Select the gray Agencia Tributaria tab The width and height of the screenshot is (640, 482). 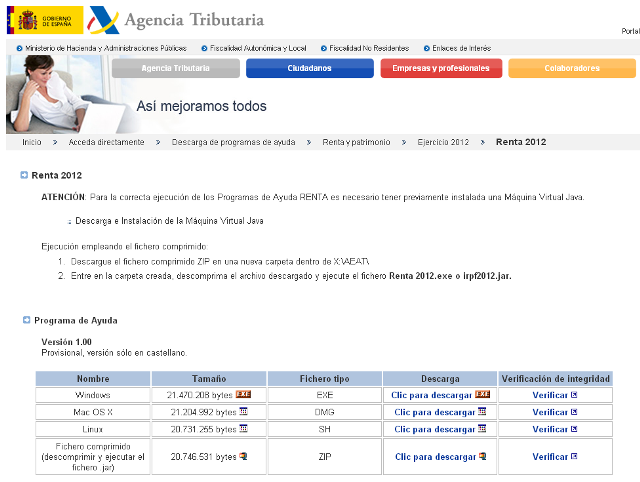coord(176,68)
